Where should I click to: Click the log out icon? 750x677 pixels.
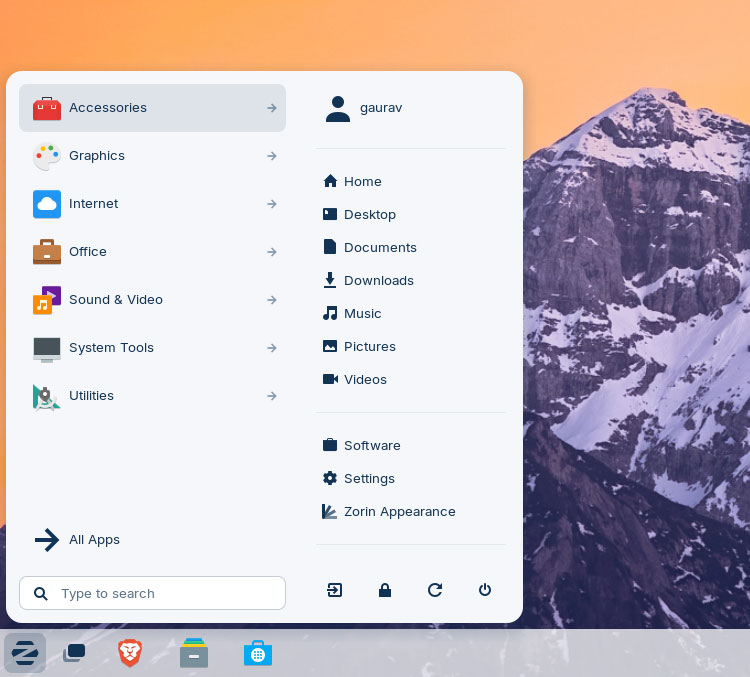pyautogui.click(x=334, y=590)
